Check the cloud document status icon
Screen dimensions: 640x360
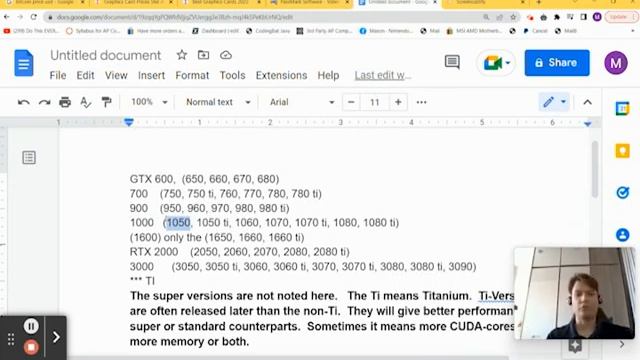click(x=226, y=55)
